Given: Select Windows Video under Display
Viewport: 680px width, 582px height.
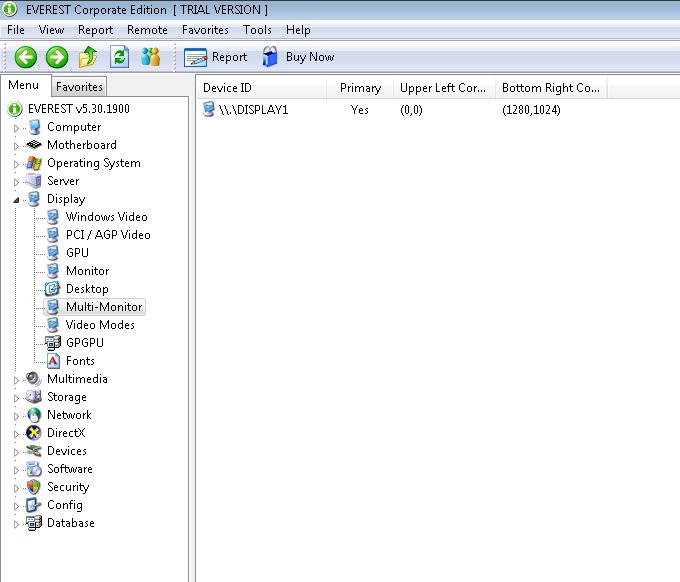Looking at the screenshot, I should (x=107, y=217).
